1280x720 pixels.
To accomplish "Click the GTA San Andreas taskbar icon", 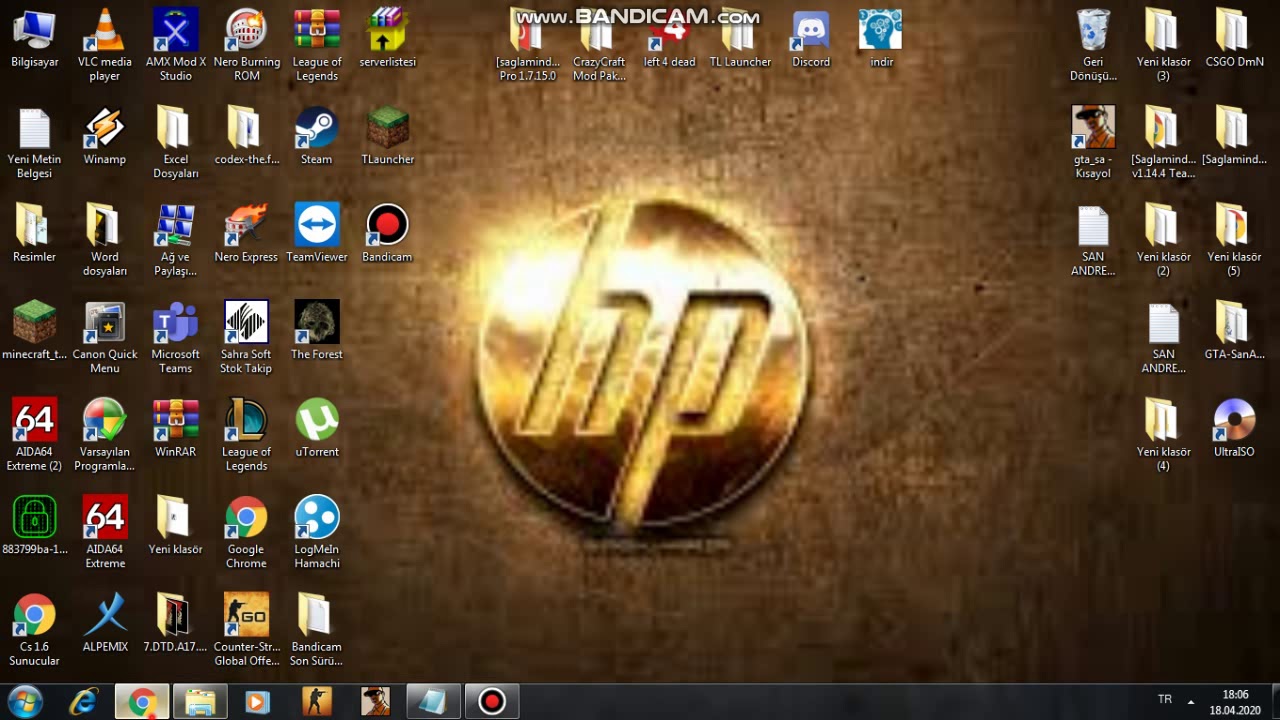I will click(375, 702).
